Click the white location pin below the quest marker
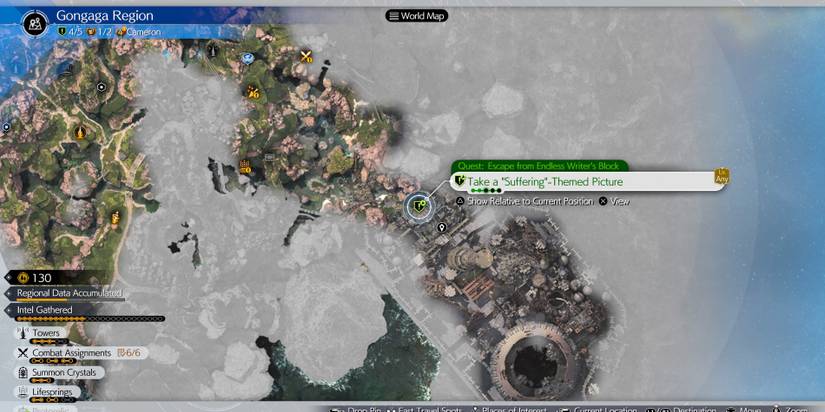The width and height of the screenshot is (825, 412). 442,228
